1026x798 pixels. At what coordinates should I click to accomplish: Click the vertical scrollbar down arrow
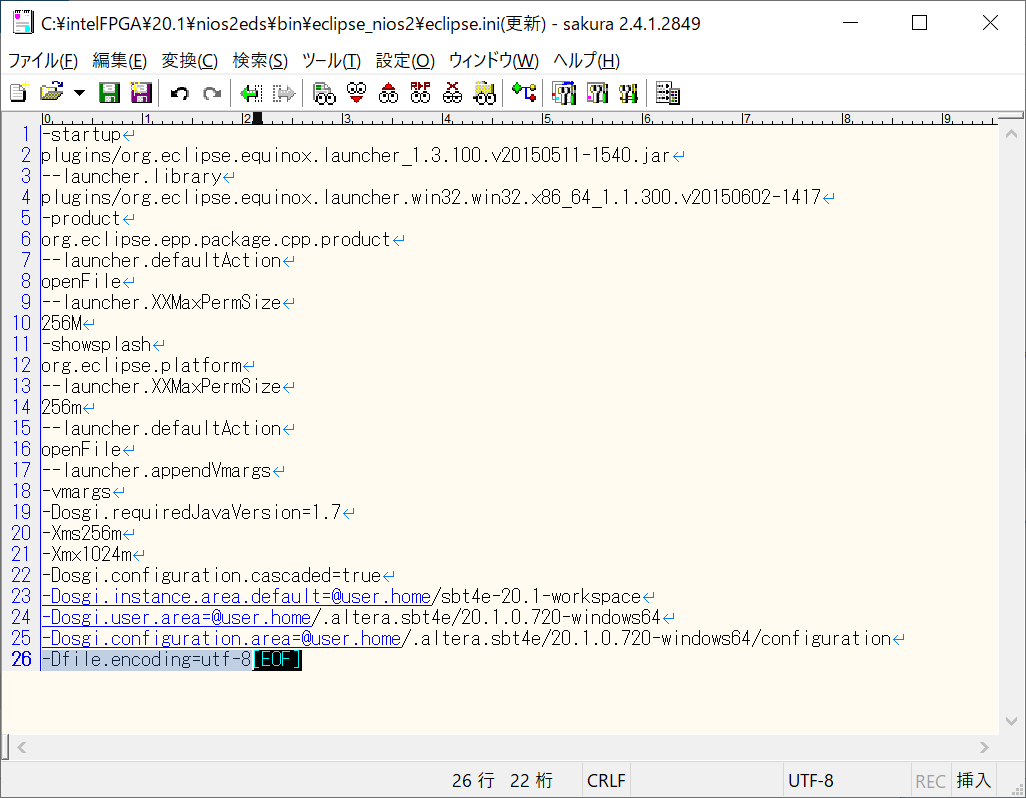click(x=1011, y=721)
